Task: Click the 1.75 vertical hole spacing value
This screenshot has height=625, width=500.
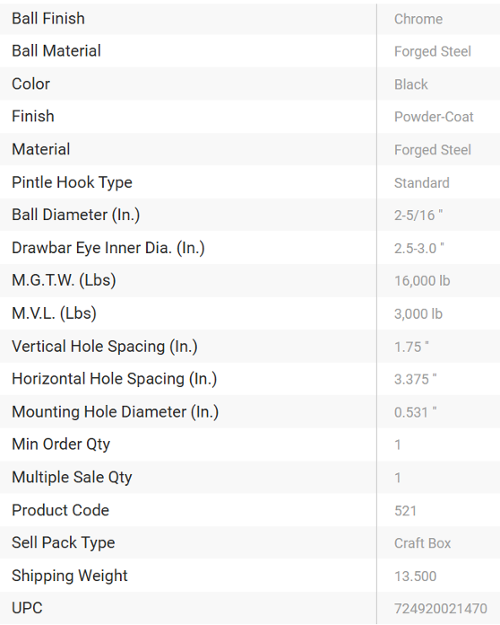Action: pos(411,347)
